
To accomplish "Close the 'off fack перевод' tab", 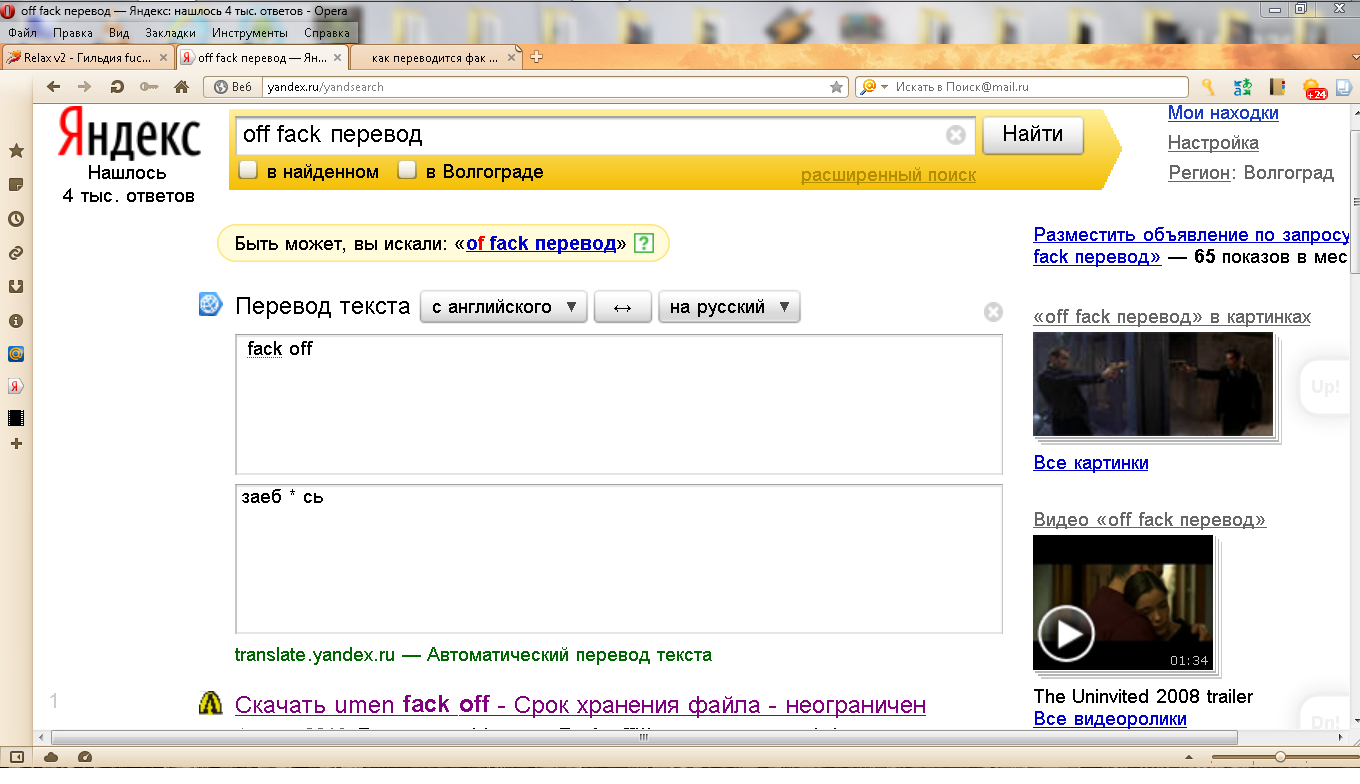I will [x=337, y=58].
